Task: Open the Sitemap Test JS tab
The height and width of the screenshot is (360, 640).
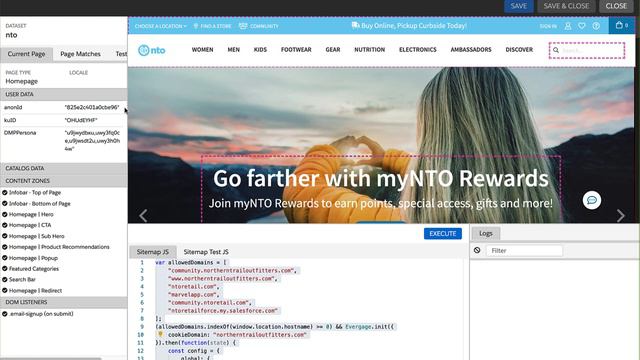Action: tap(206, 252)
